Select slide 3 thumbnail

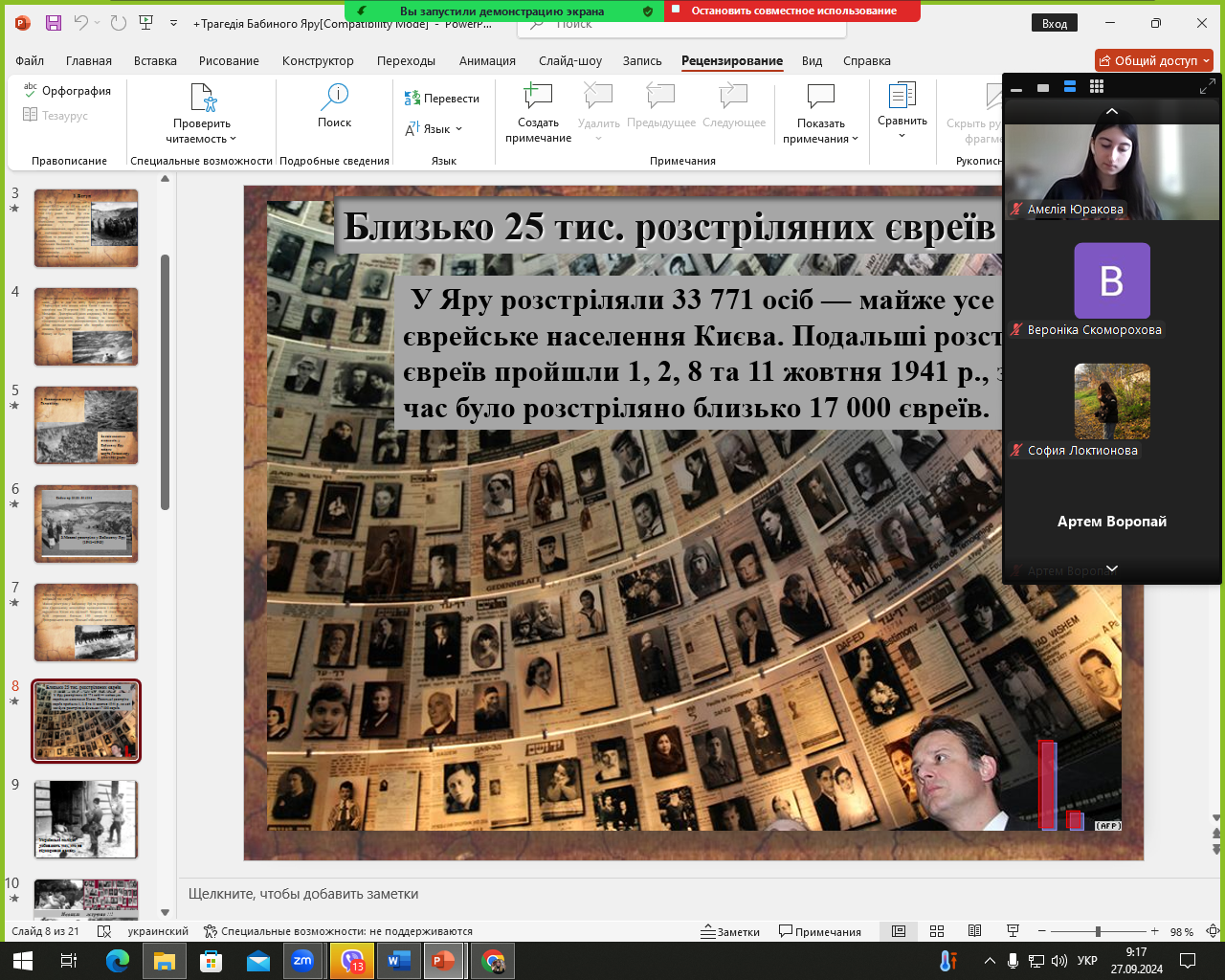[x=86, y=228]
